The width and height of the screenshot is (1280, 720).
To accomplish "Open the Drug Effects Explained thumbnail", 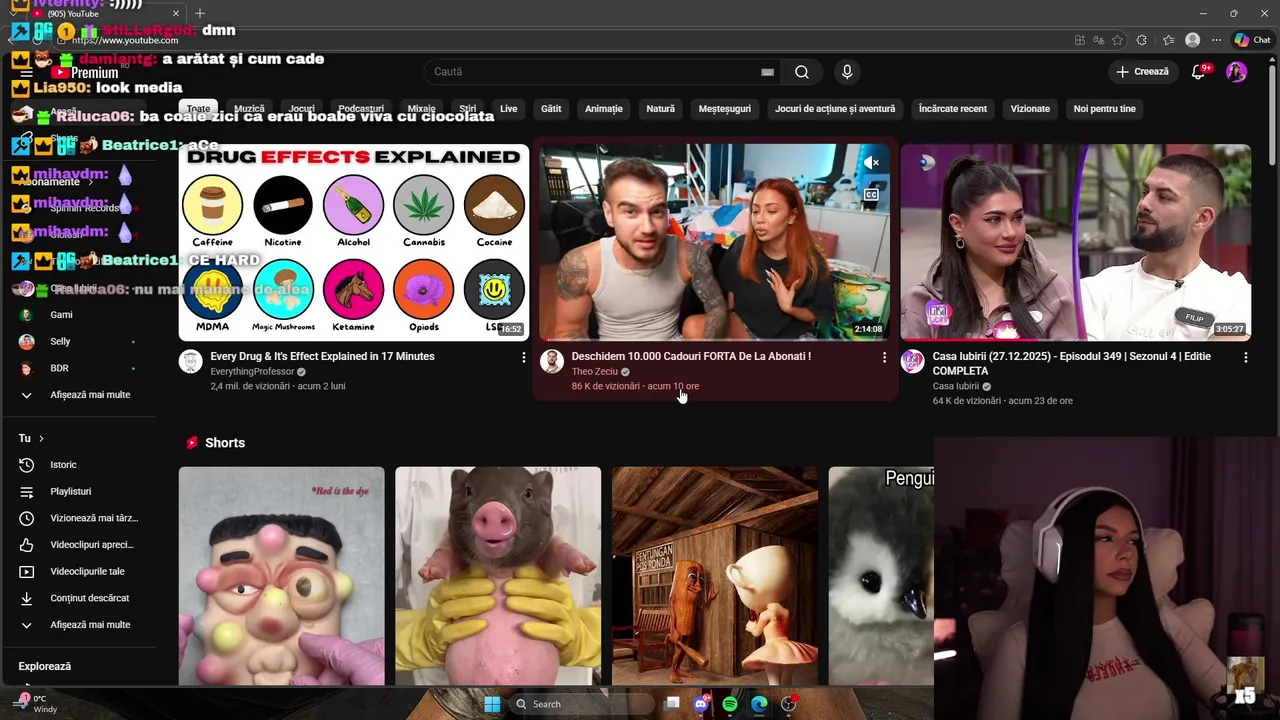I will (354, 242).
